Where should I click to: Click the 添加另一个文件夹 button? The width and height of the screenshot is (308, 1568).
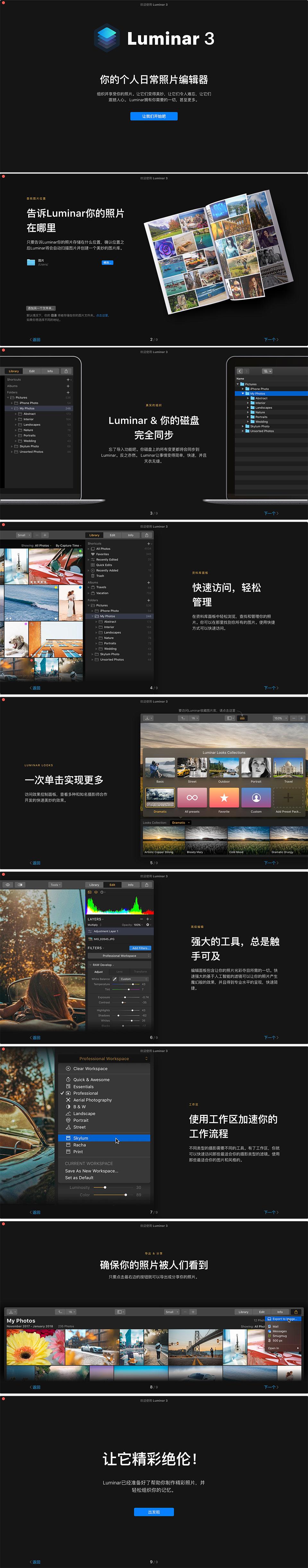click(x=41, y=308)
